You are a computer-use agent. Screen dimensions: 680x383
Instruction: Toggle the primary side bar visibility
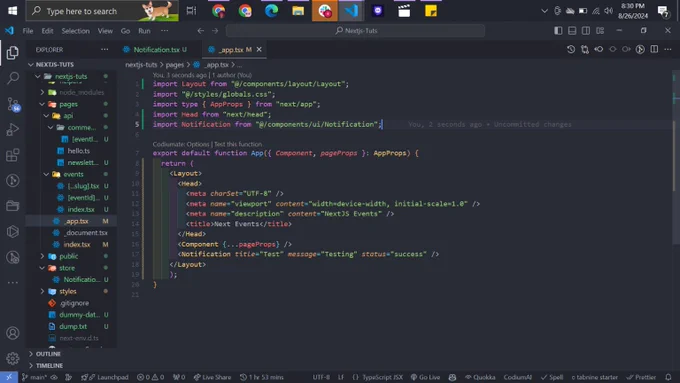click(558, 31)
